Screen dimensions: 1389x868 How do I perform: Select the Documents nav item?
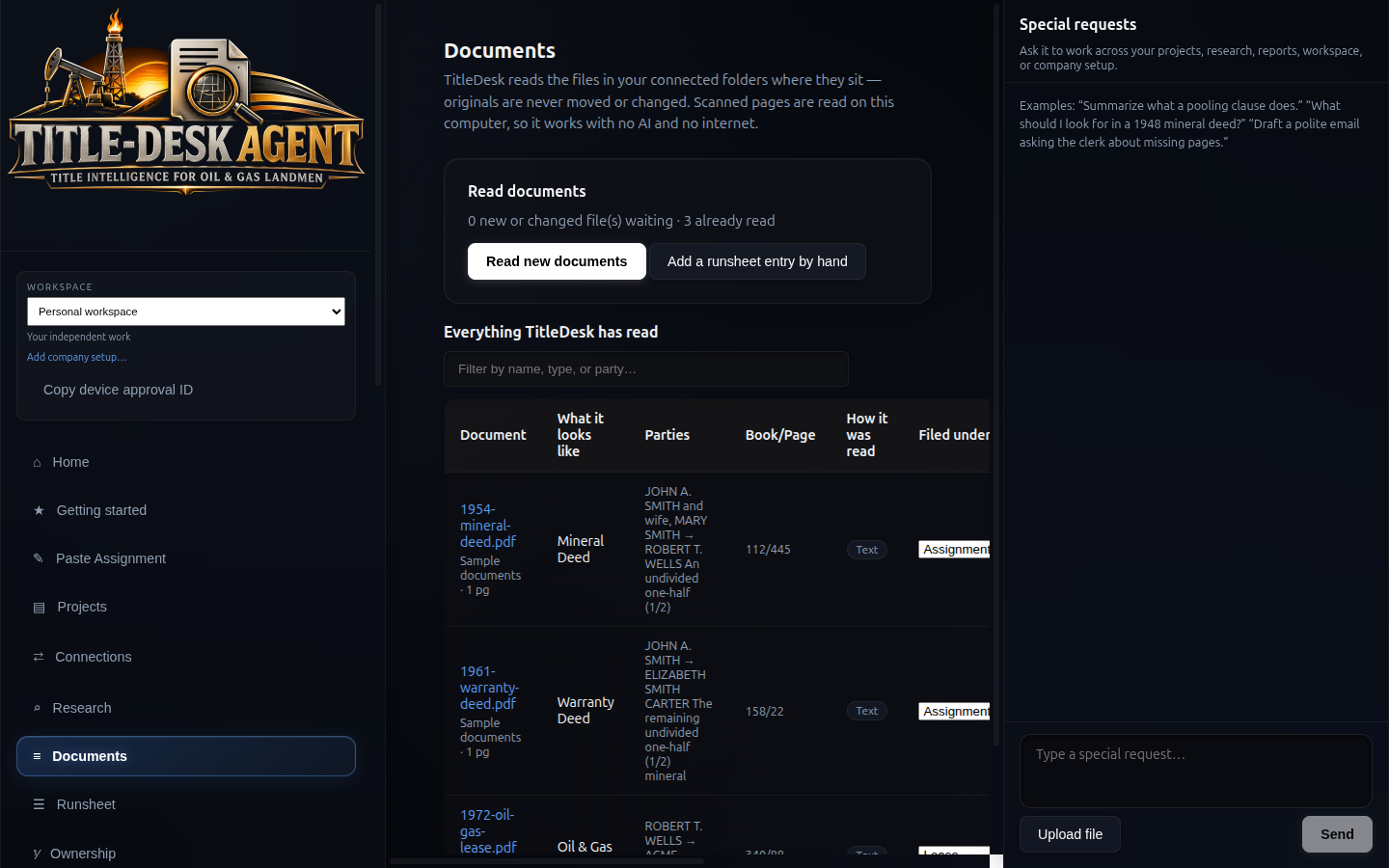point(186,756)
